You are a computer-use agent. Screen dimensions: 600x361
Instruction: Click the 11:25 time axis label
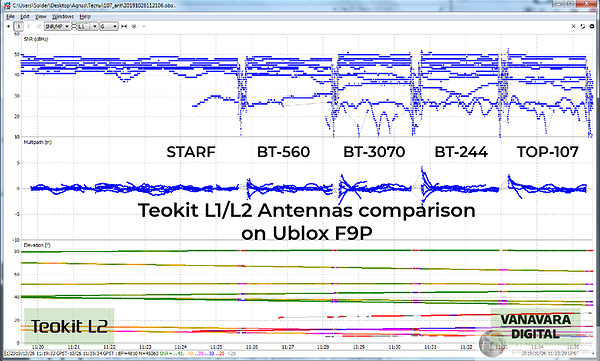coord(216,347)
